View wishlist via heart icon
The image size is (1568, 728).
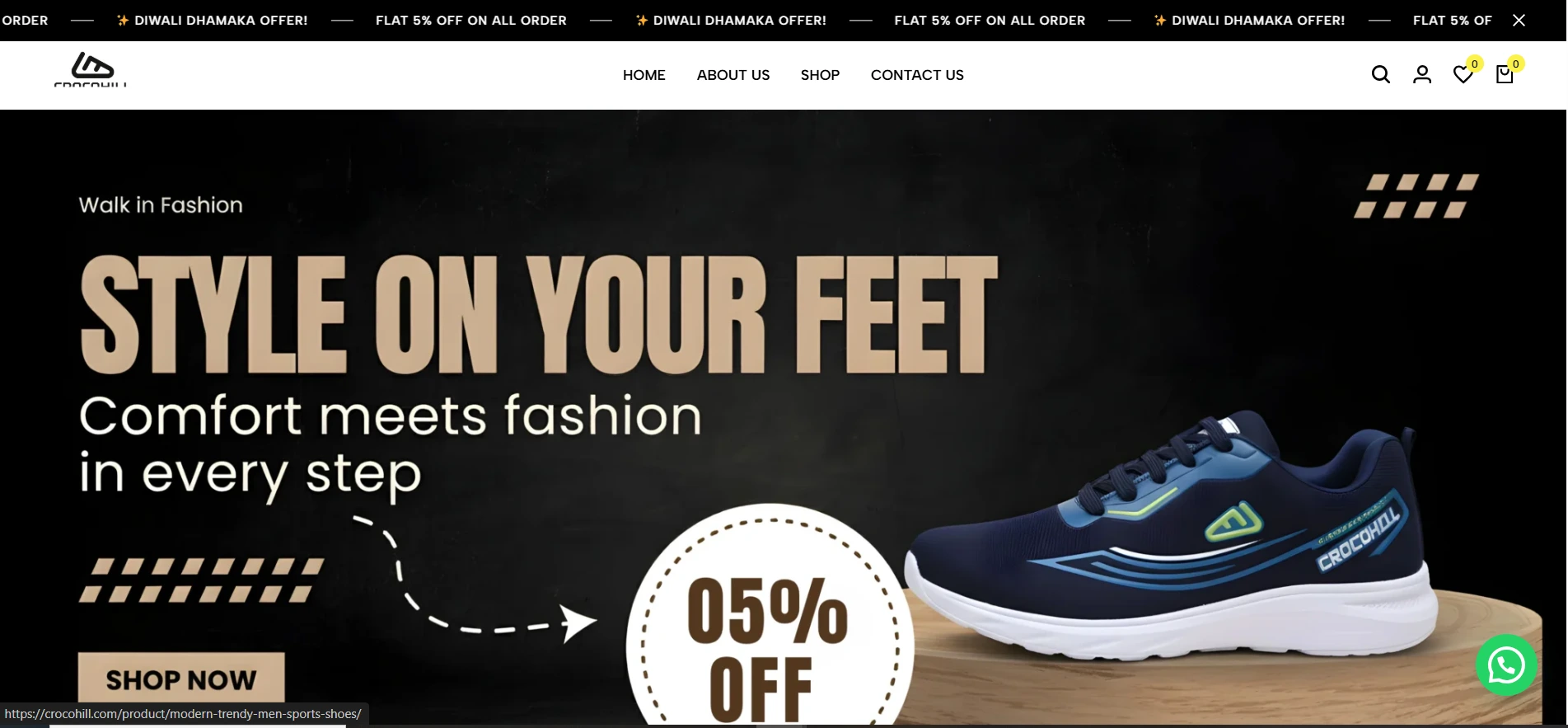point(1463,75)
